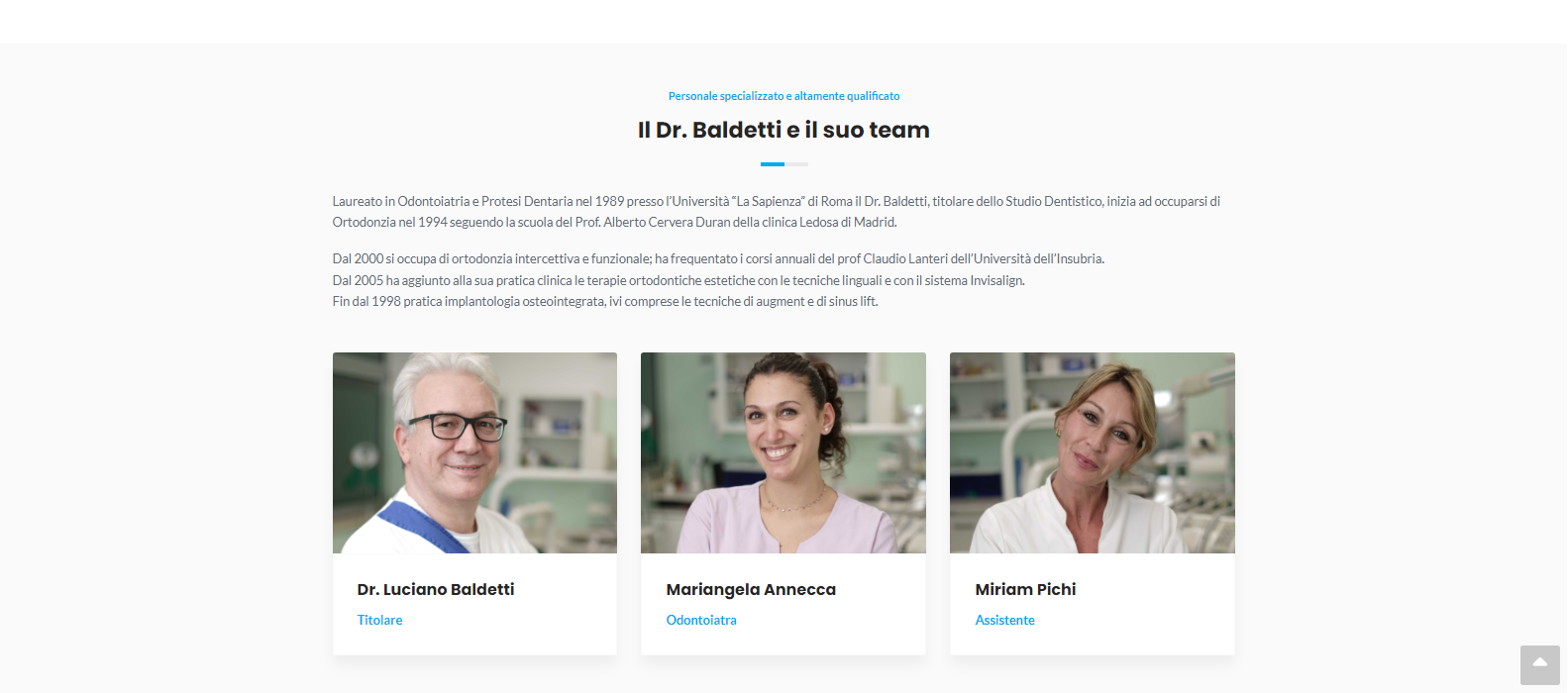The image size is (1568, 693).
Task: Click the line starting 'Fin dal 1998'
Action: pyautogui.click(x=605, y=301)
